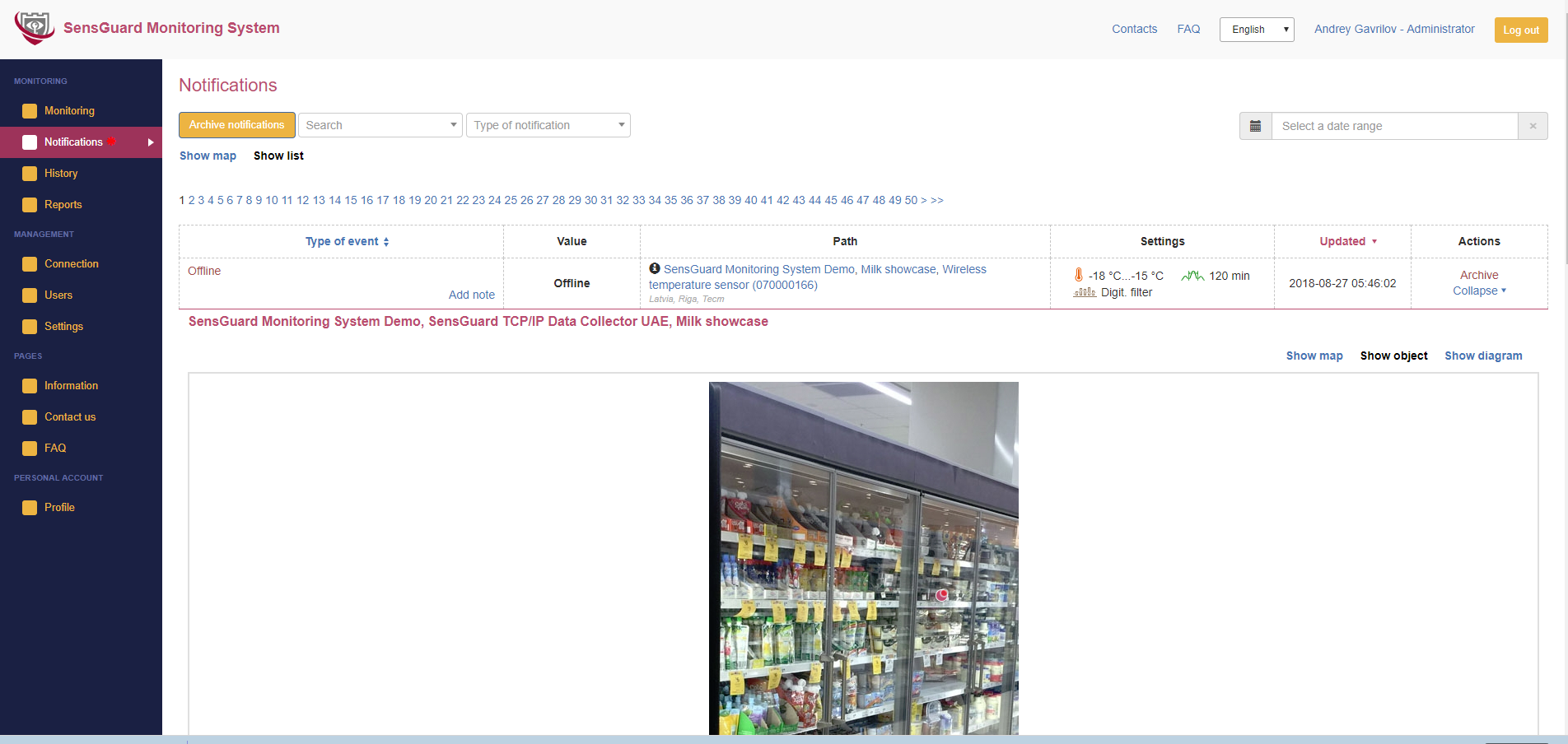Click Show map above the object photo
This screenshot has width=1568, height=744.
[1314, 356]
